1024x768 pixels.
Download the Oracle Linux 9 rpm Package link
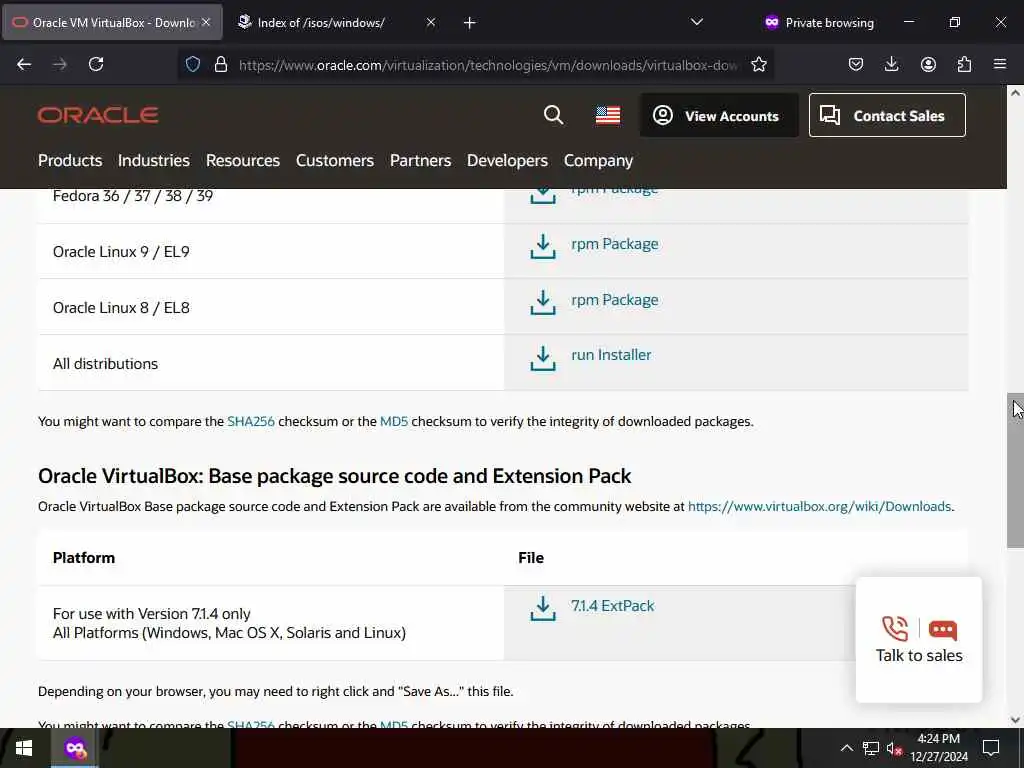[615, 244]
